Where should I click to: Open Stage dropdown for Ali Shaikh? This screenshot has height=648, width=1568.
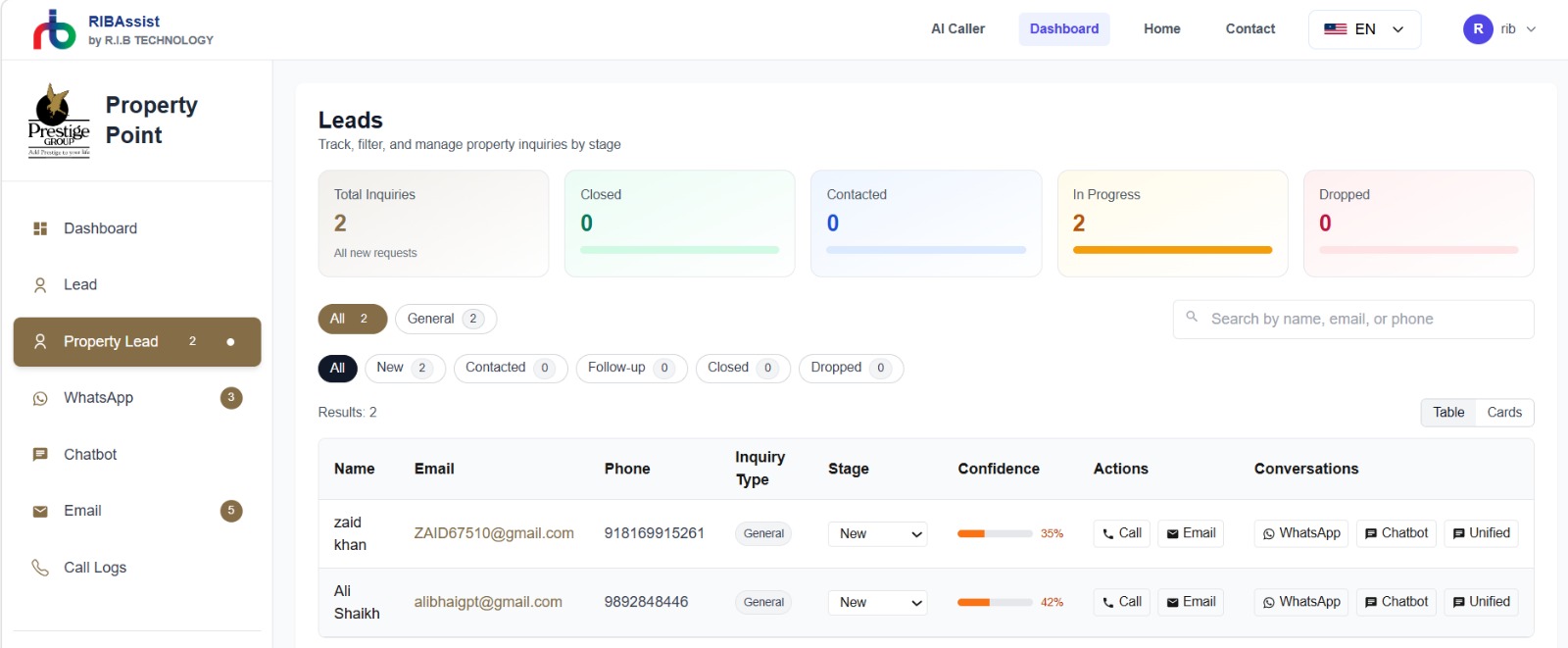click(x=878, y=603)
